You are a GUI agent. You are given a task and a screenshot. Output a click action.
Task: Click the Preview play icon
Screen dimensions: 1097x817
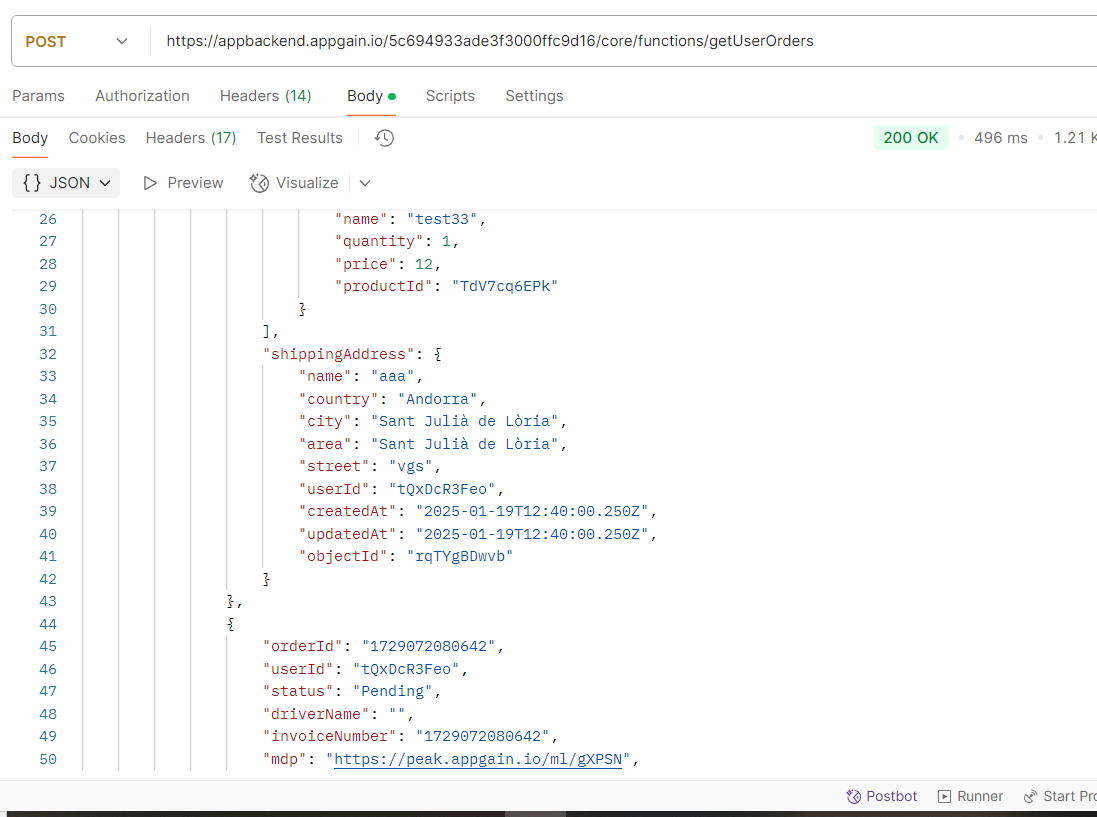tap(151, 183)
